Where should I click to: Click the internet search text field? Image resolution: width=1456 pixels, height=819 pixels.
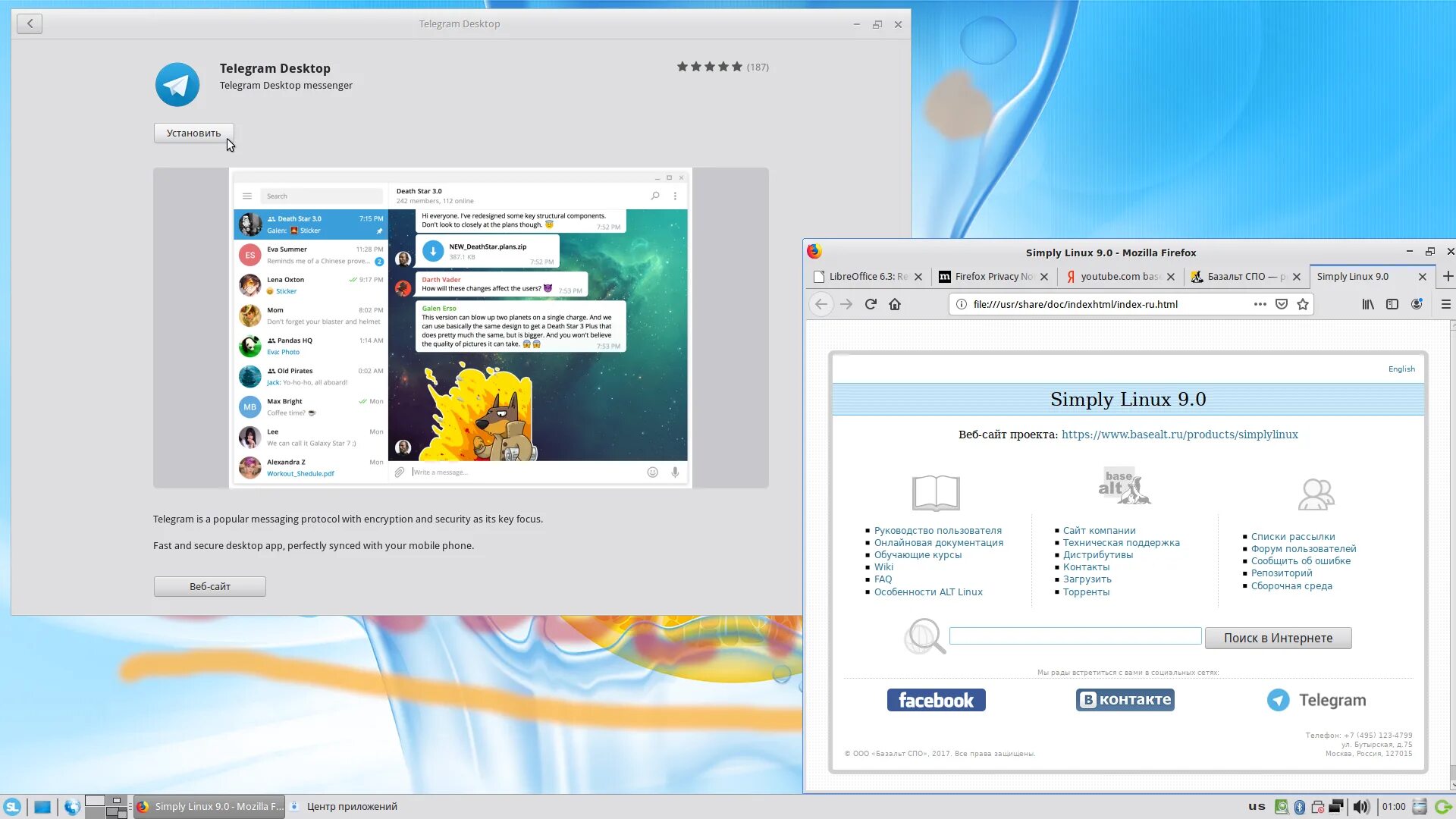(1075, 636)
